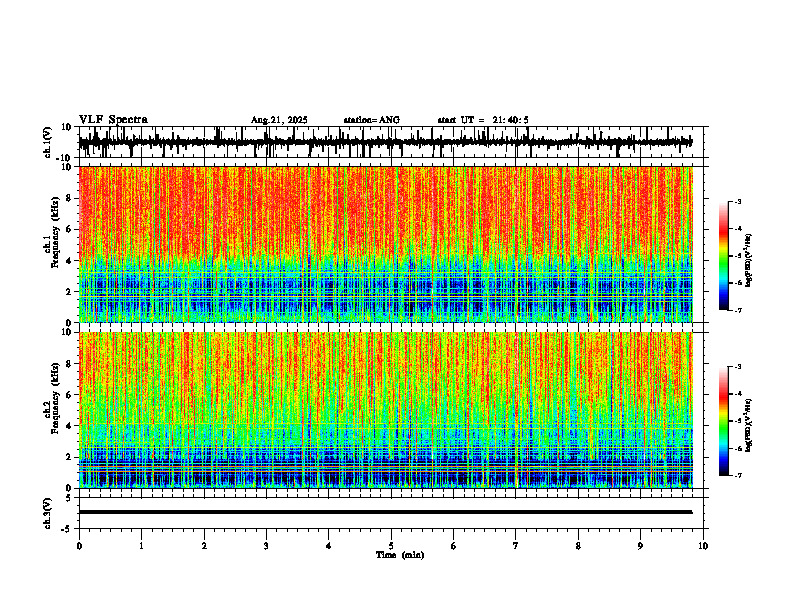Viewport: 792px width, 612px height.
Task: Click the ch.2 "Frequency (kHz)" axis label
Action: (54, 398)
